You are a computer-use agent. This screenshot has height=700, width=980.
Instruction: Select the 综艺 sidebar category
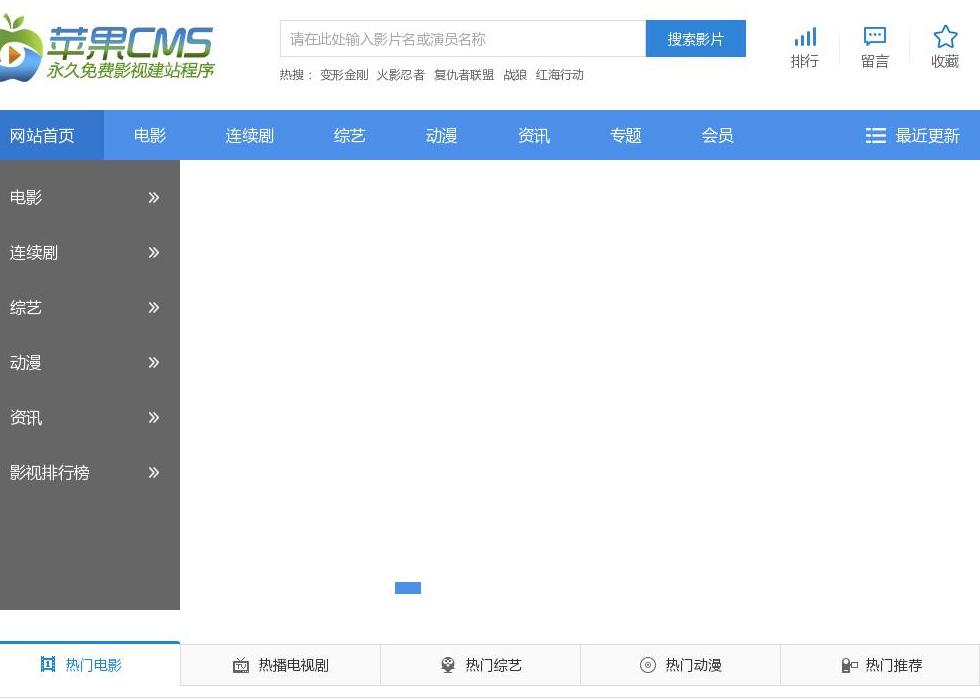coord(26,308)
